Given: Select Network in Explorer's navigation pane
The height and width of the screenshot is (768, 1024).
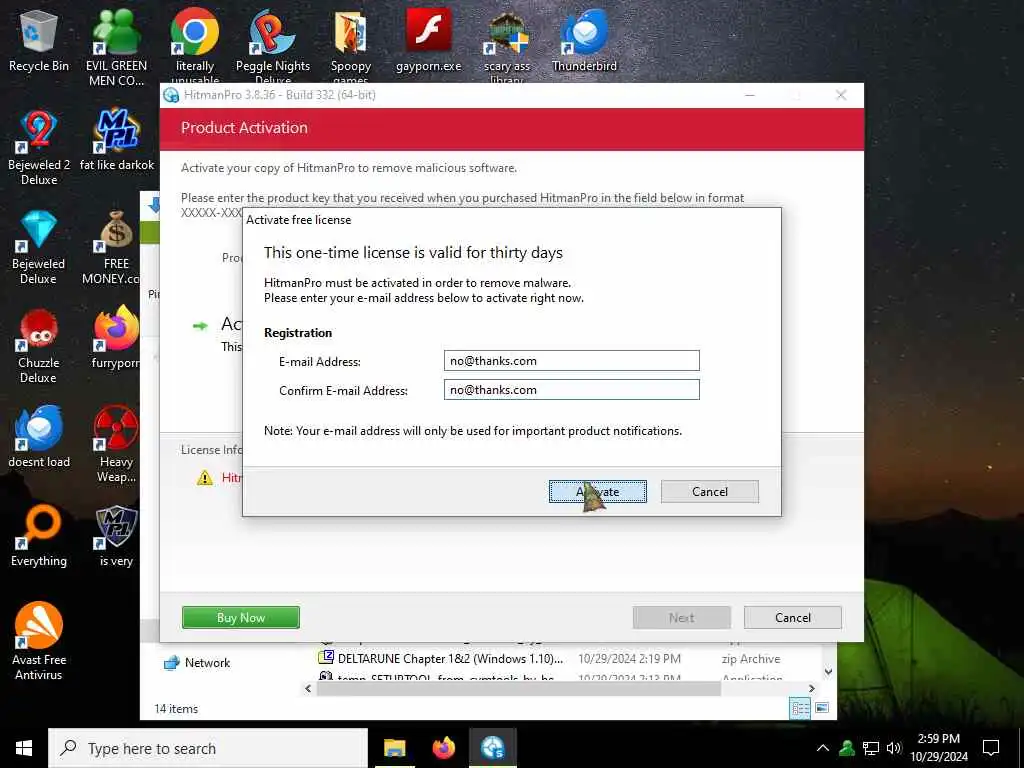Looking at the screenshot, I should click(197, 663).
